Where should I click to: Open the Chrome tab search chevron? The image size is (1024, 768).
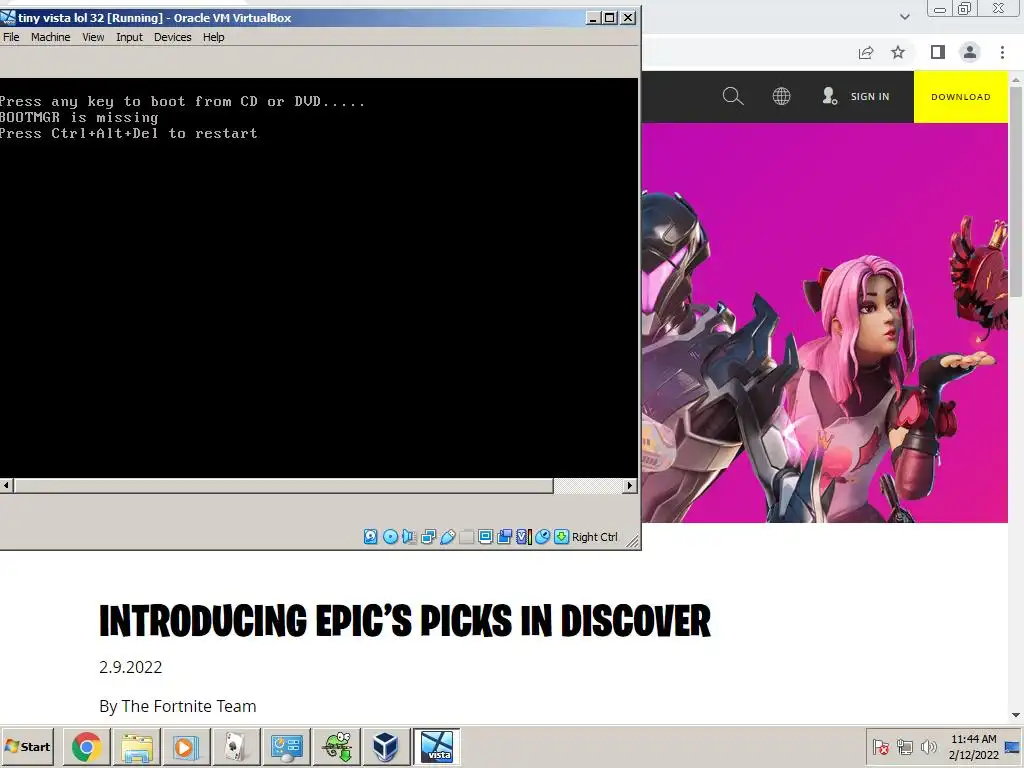tap(904, 17)
